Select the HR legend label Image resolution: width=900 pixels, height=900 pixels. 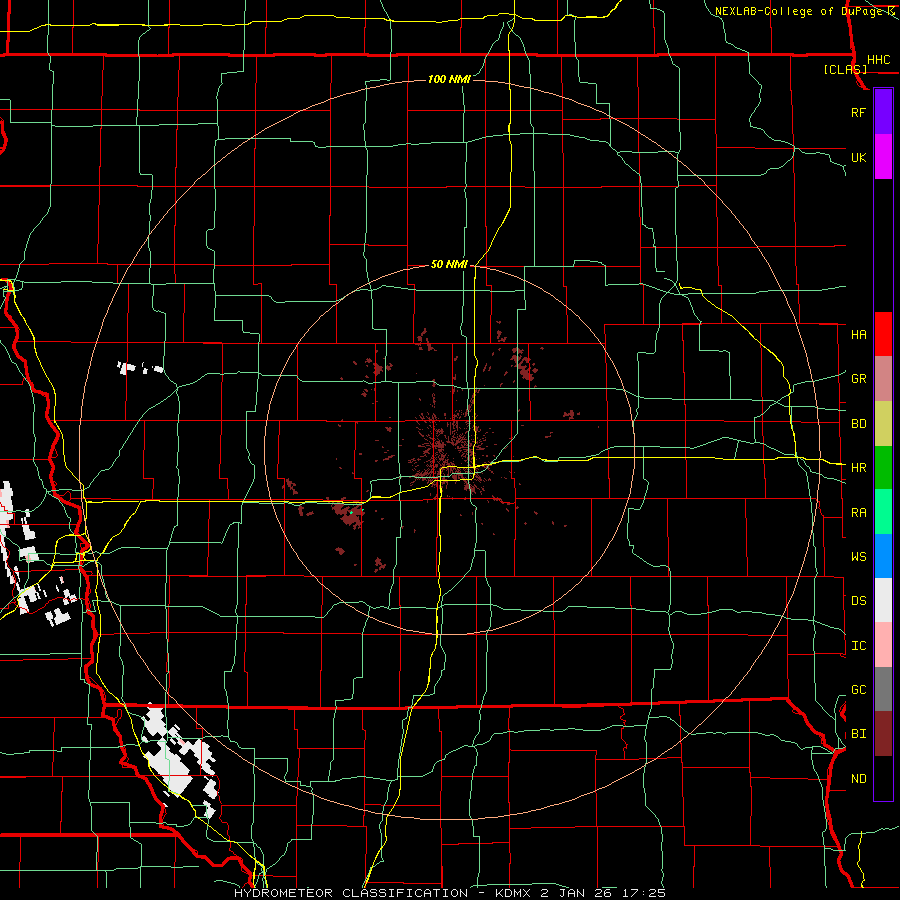pos(858,468)
